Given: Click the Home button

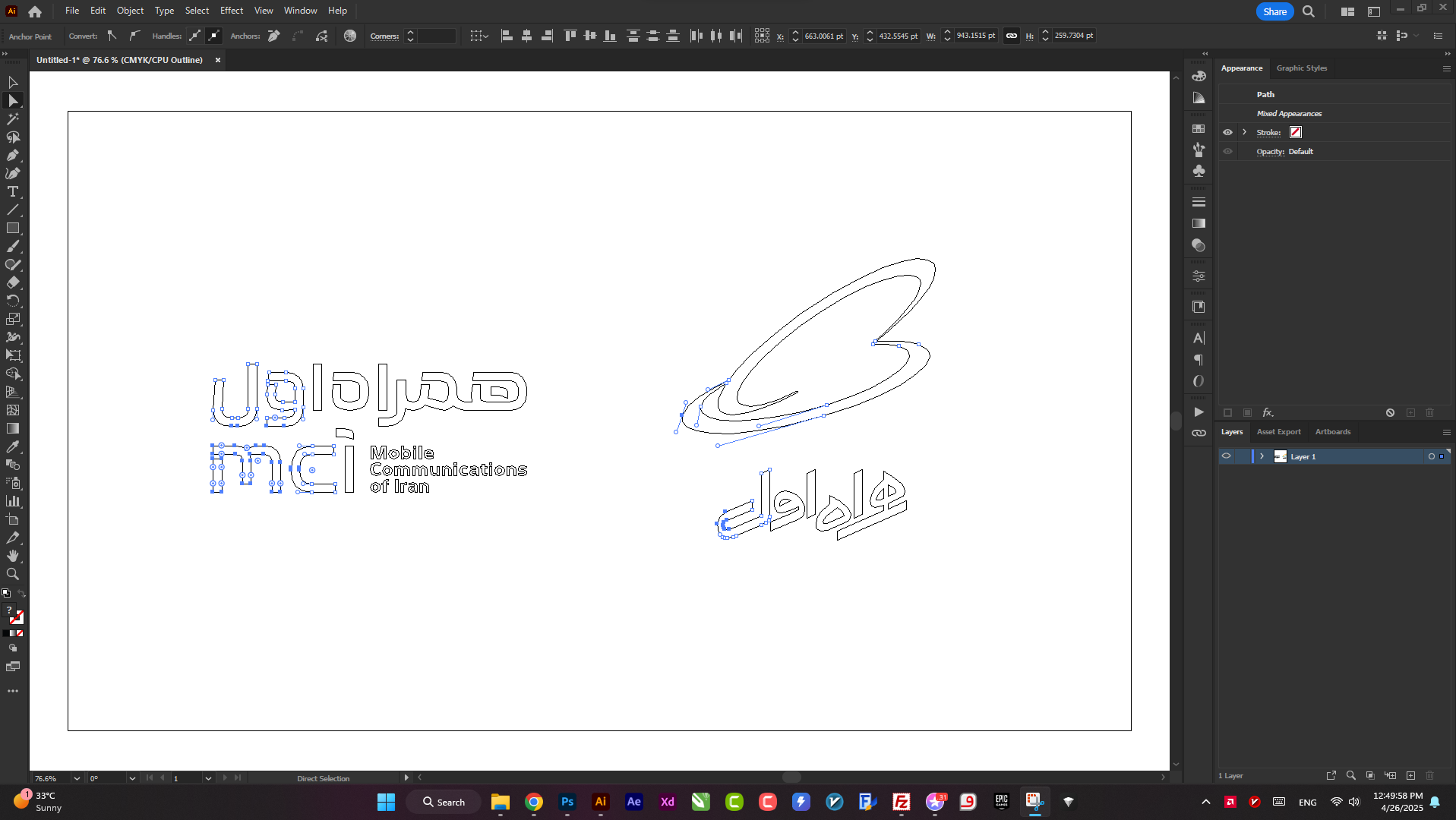Looking at the screenshot, I should point(35,11).
